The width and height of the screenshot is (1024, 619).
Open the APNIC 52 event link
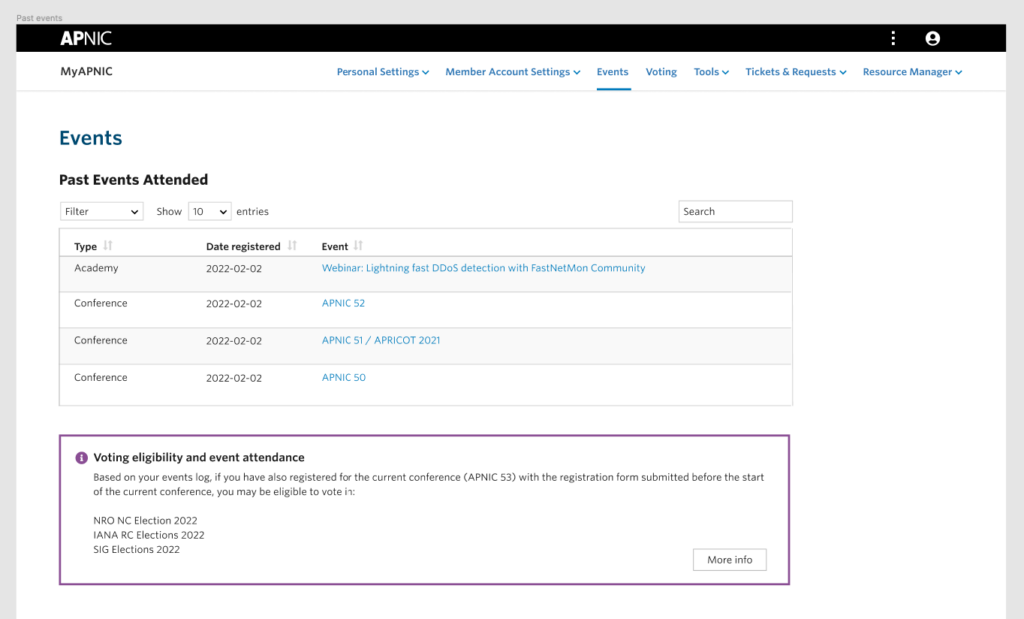point(344,303)
